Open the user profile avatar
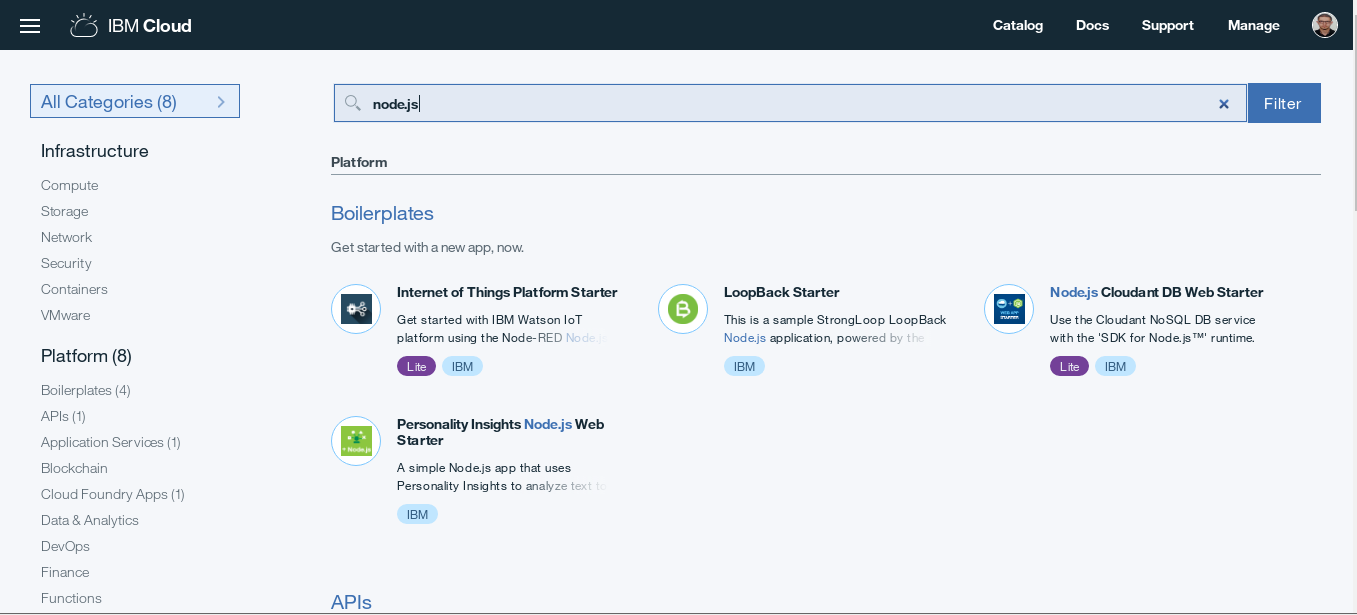The height and width of the screenshot is (615, 1357). [1324, 26]
